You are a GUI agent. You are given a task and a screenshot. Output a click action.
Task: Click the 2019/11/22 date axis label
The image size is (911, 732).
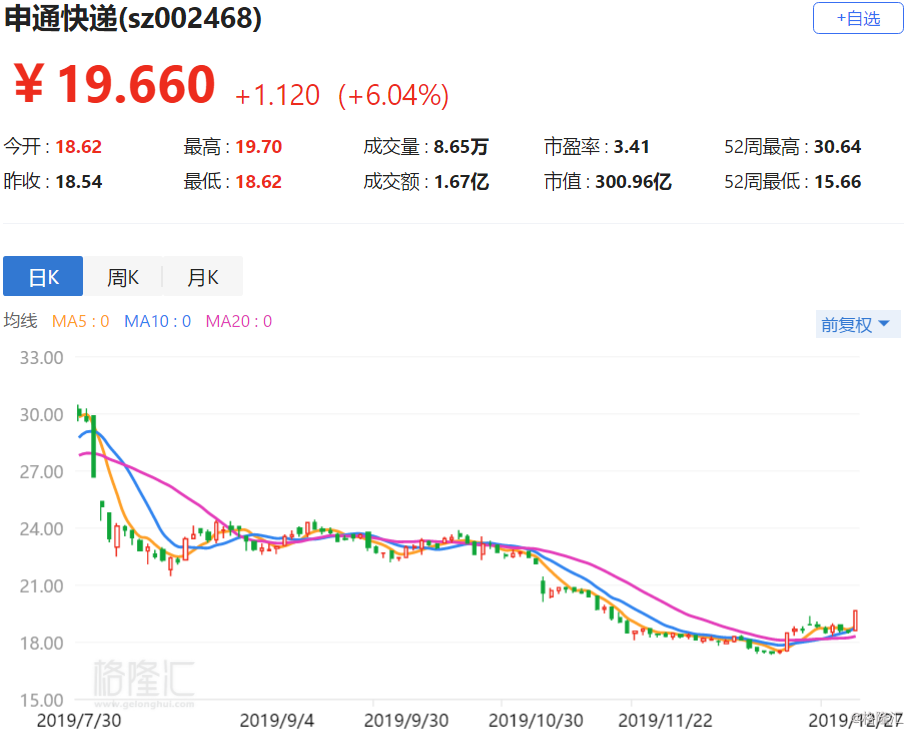click(665, 720)
